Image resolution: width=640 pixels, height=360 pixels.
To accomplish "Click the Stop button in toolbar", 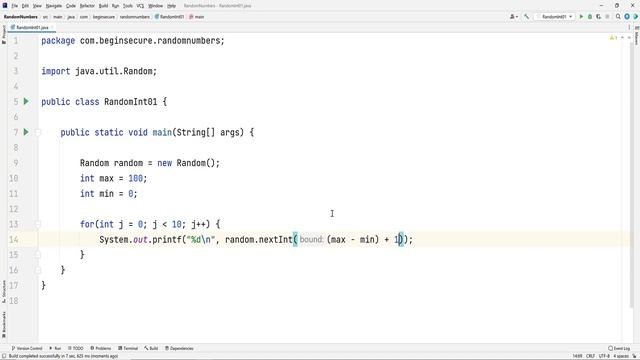I will [x=607, y=17].
